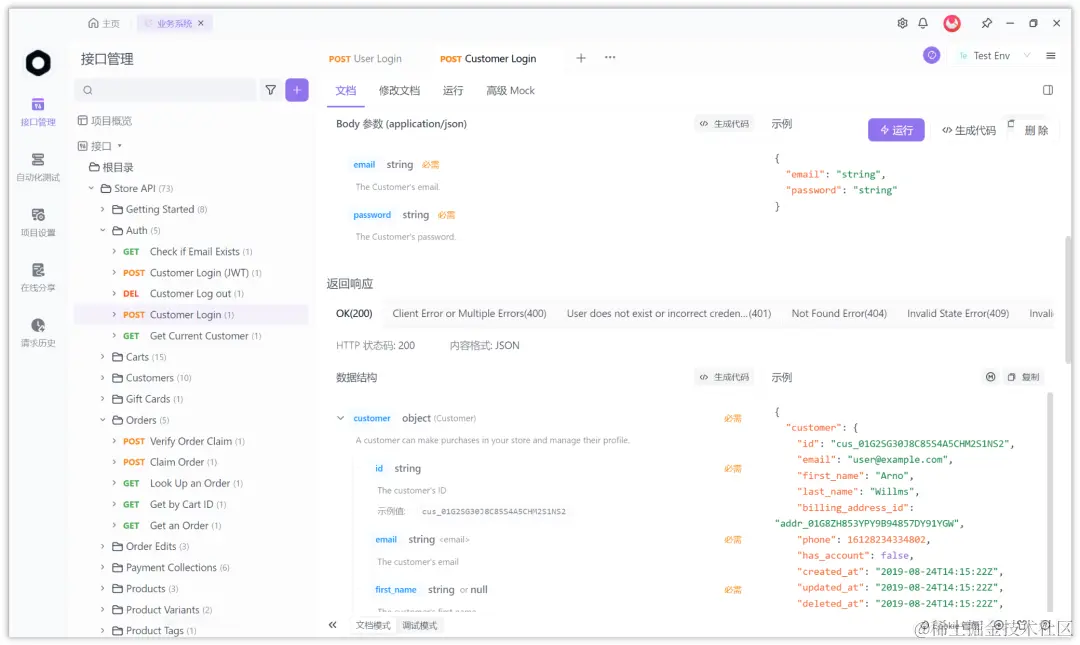1080x645 pixels.
Task: Select the Invalid State Error(409) tab
Action: (x=958, y=314)
